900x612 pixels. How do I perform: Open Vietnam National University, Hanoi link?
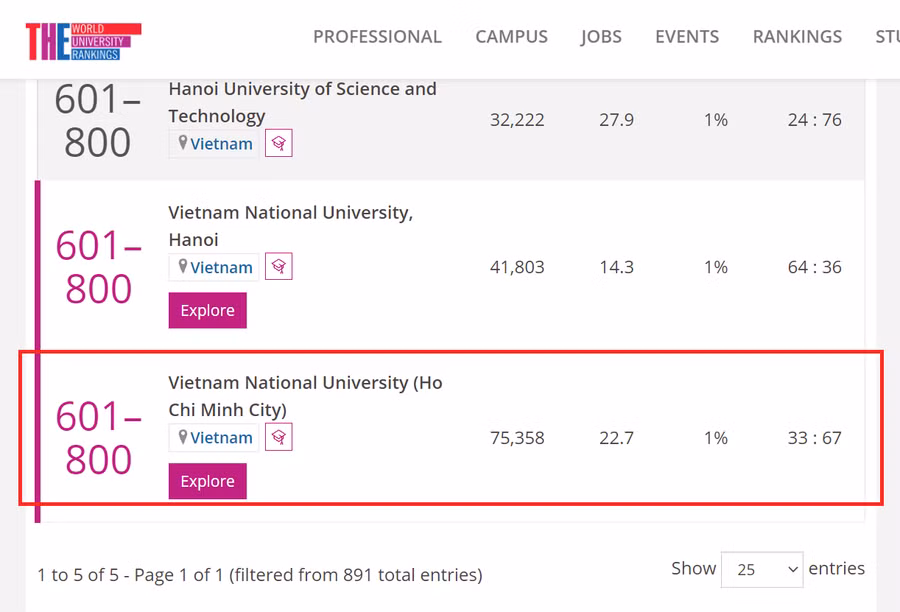pos(290,226)
